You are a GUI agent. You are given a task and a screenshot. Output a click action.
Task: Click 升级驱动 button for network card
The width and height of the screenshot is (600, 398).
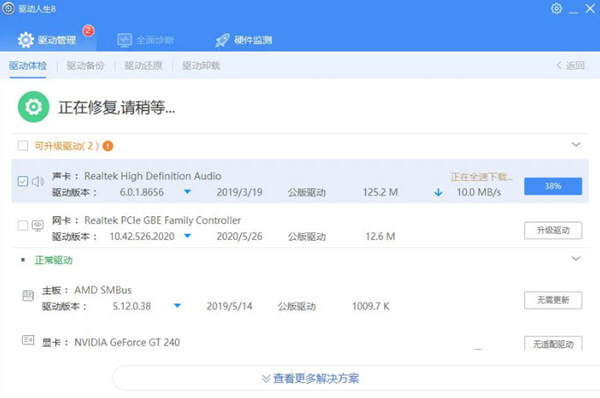point(553,230)
